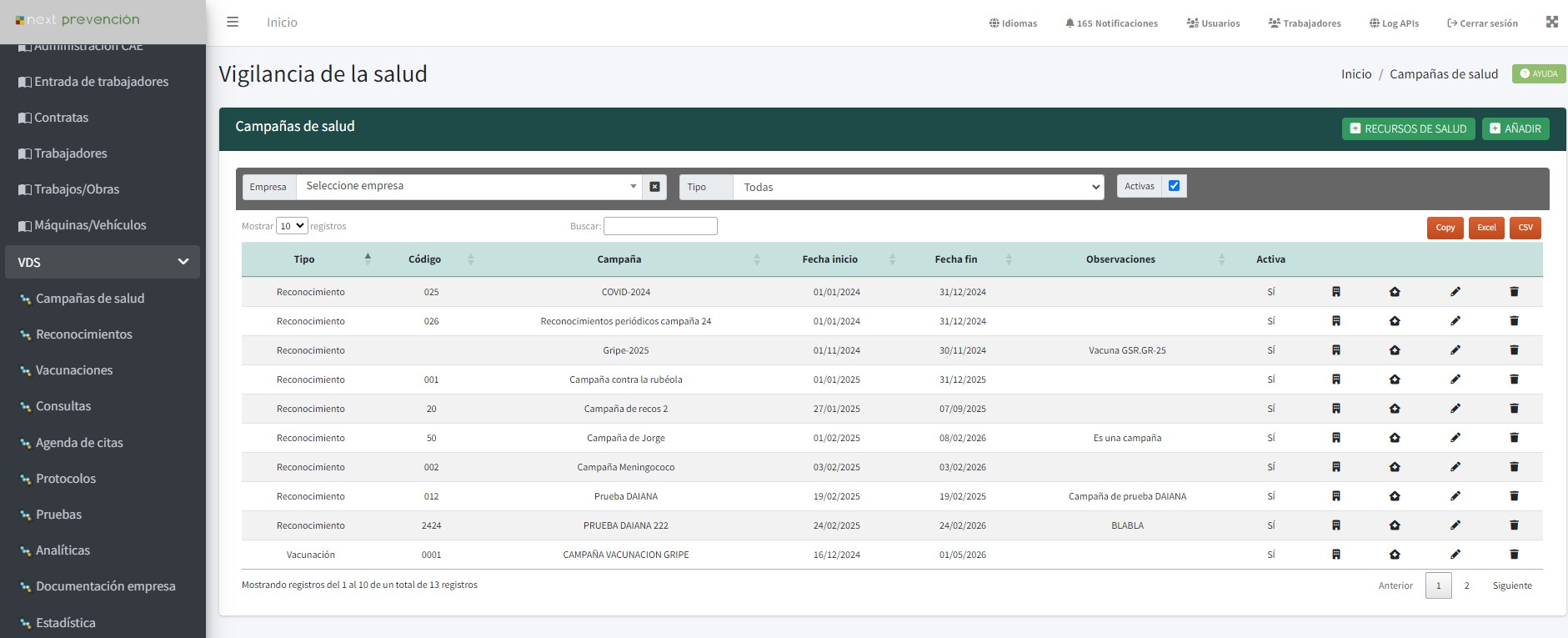Click the save icon in Campaña contra la rubéola row

[x=1335, y=379]
